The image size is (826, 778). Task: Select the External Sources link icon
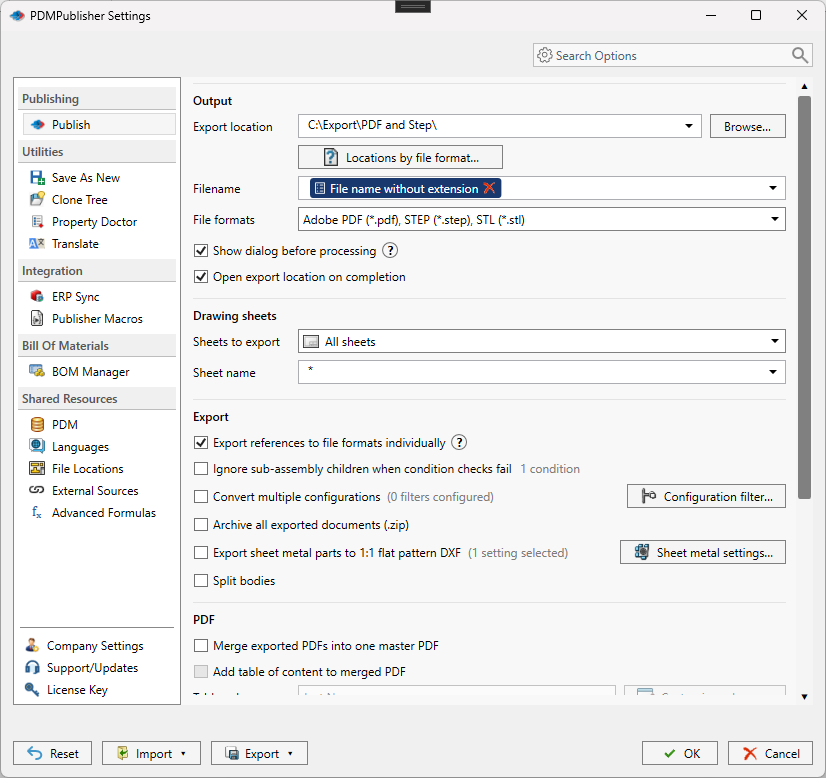(x=37, y=490)
